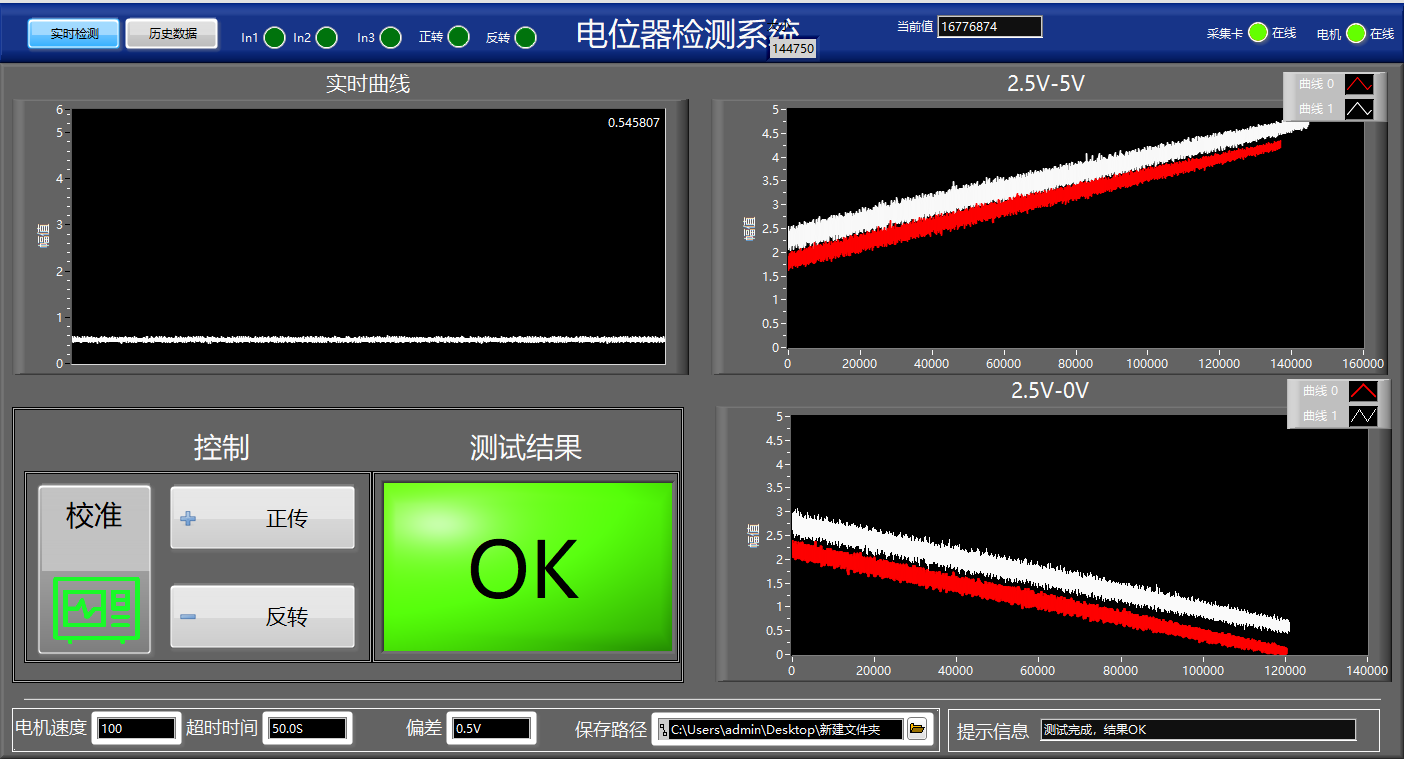Image resolution: width=1404 pixels, height=759 pixels.
Task: Click the In2 indicator LED
Action: pos(326,38)
